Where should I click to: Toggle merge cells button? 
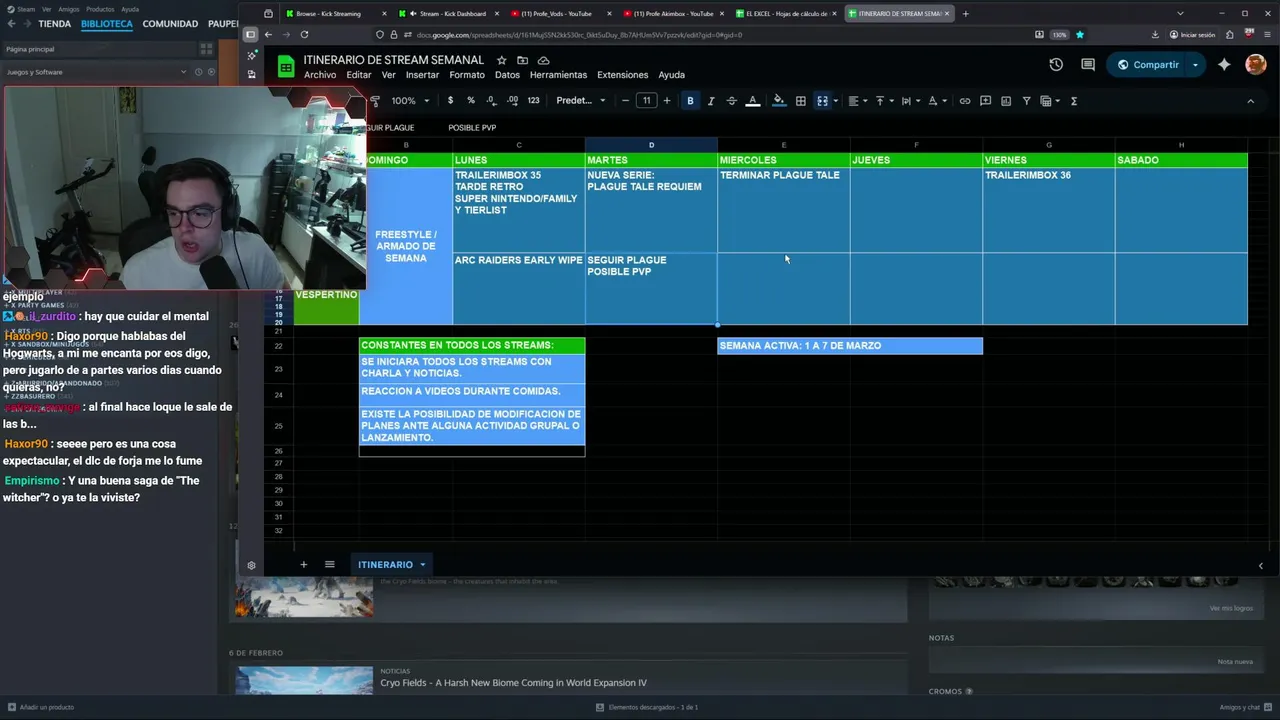click(x=822, y=101)
